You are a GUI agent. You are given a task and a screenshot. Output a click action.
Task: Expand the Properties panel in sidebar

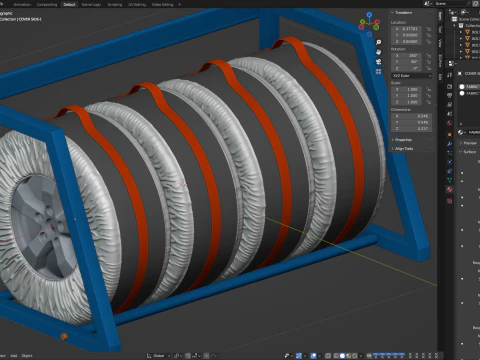coord(403,140)
